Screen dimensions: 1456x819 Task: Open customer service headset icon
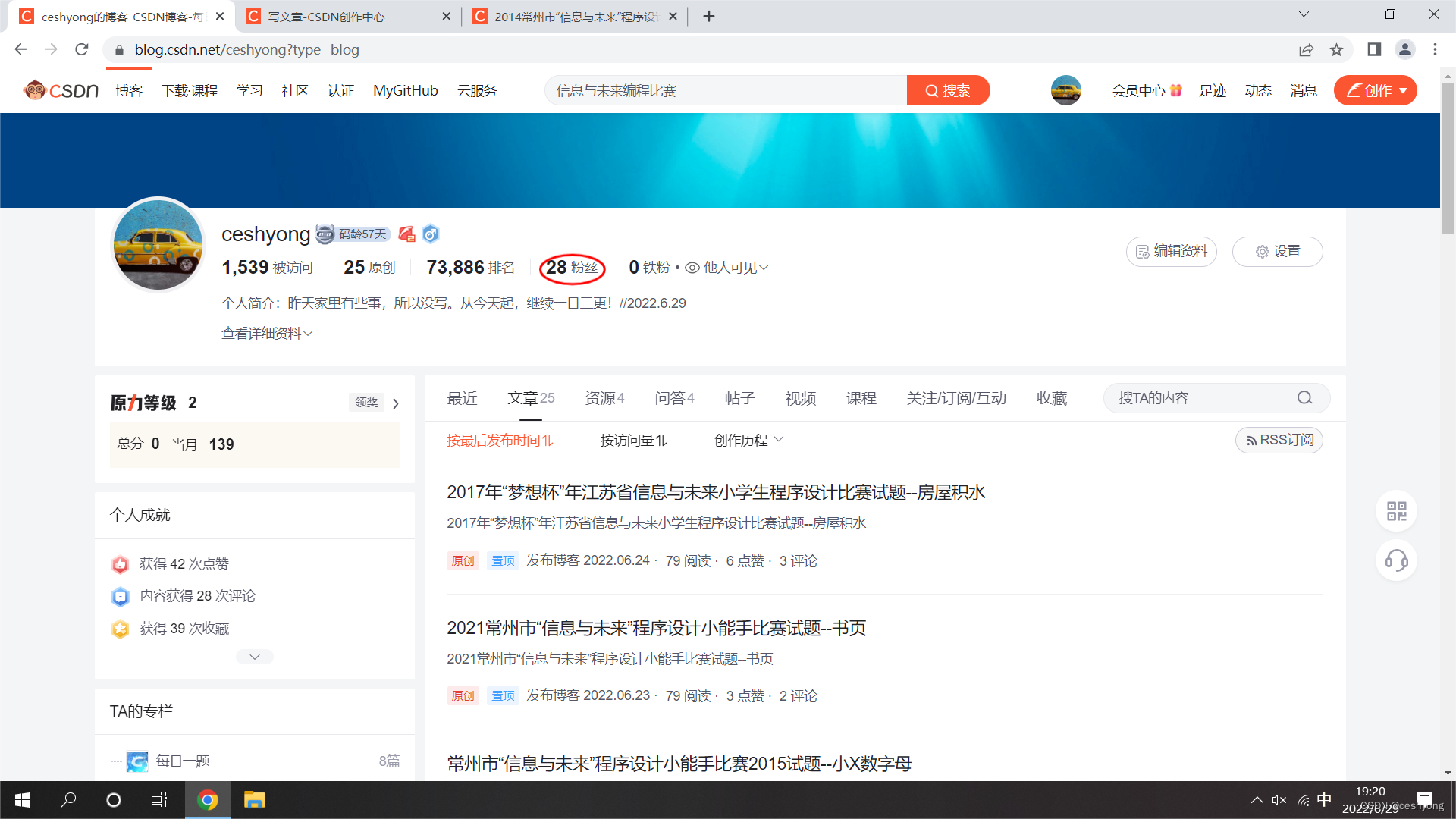click(1396, 560)
